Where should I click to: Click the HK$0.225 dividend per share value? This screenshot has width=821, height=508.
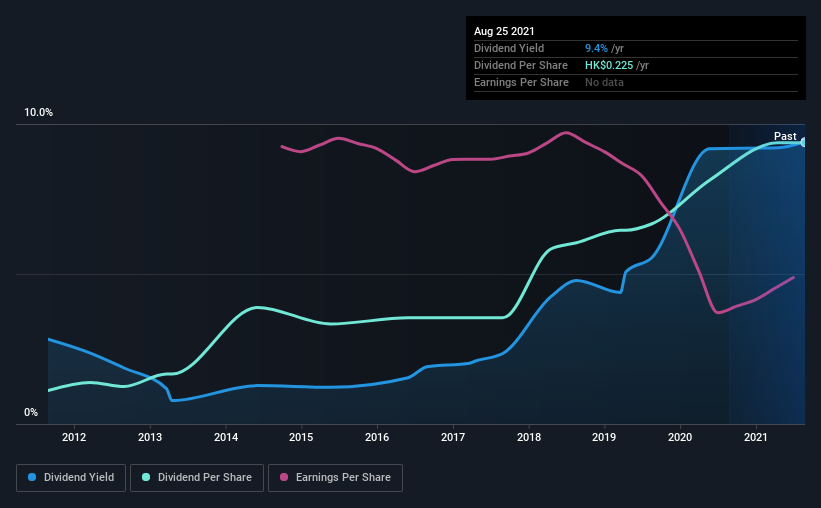[x=609, y=65]
